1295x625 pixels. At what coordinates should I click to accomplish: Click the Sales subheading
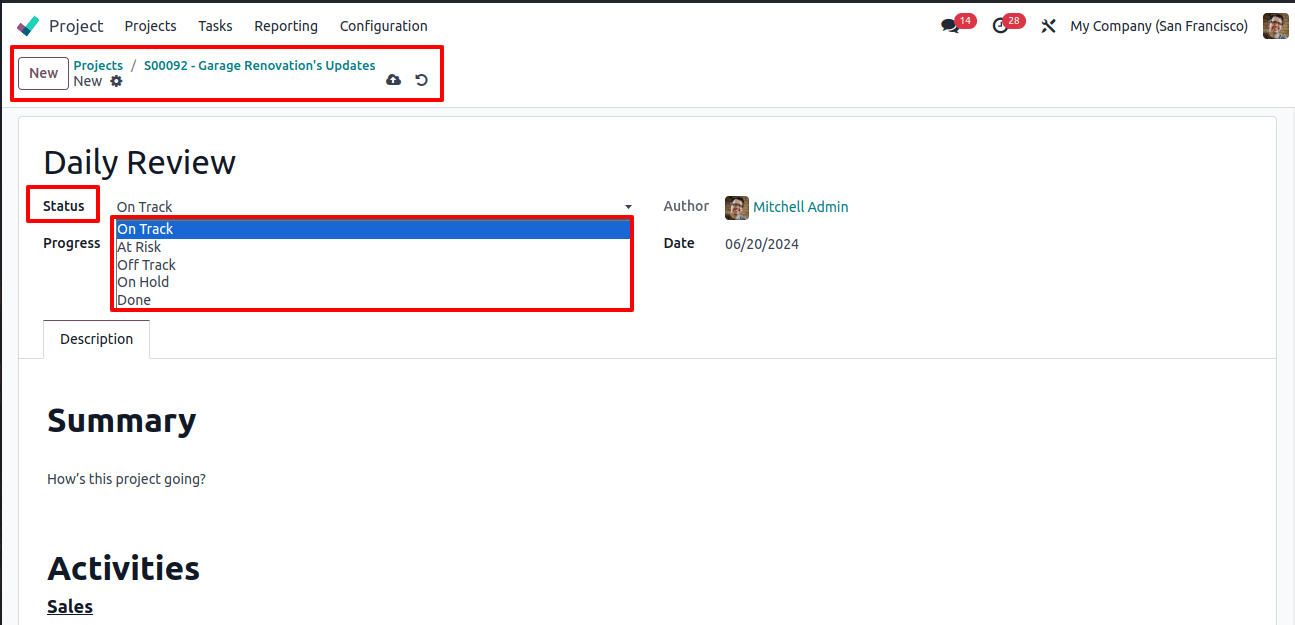pos(70,606)
